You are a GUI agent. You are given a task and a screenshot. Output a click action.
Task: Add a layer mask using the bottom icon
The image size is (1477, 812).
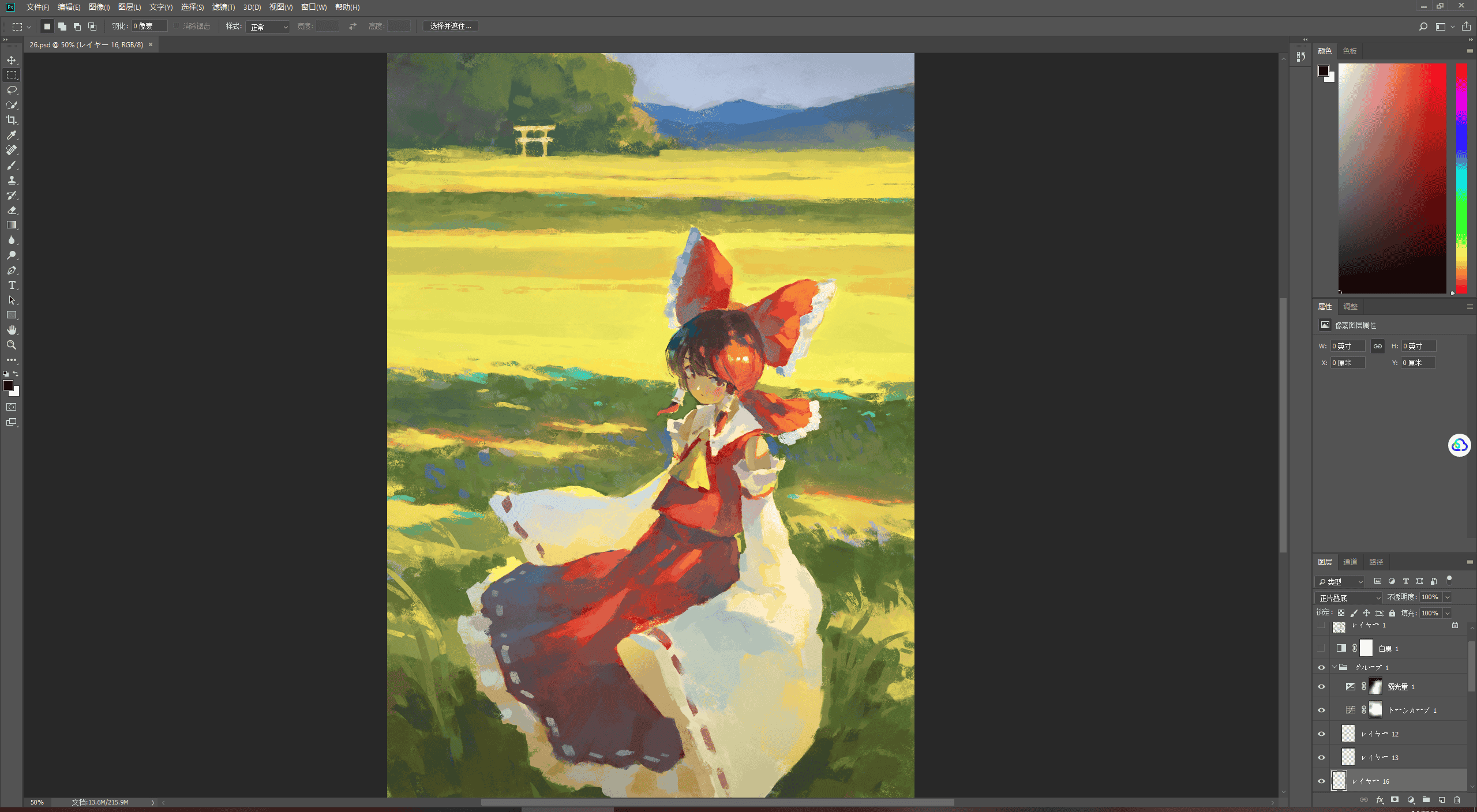pyautogui.click(x=1394, y=800)
